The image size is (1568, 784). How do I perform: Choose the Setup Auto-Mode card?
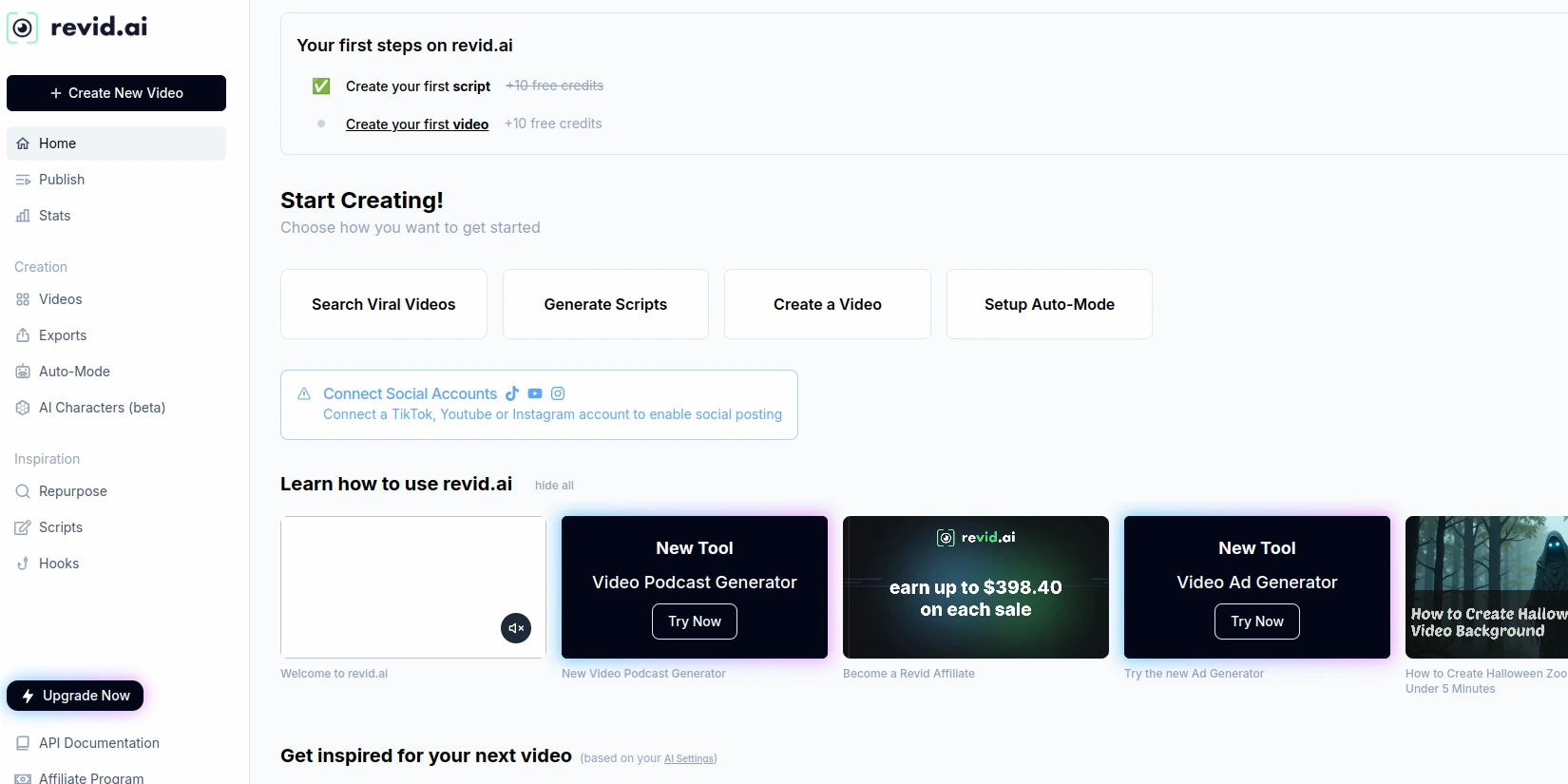pos(1049,304)
